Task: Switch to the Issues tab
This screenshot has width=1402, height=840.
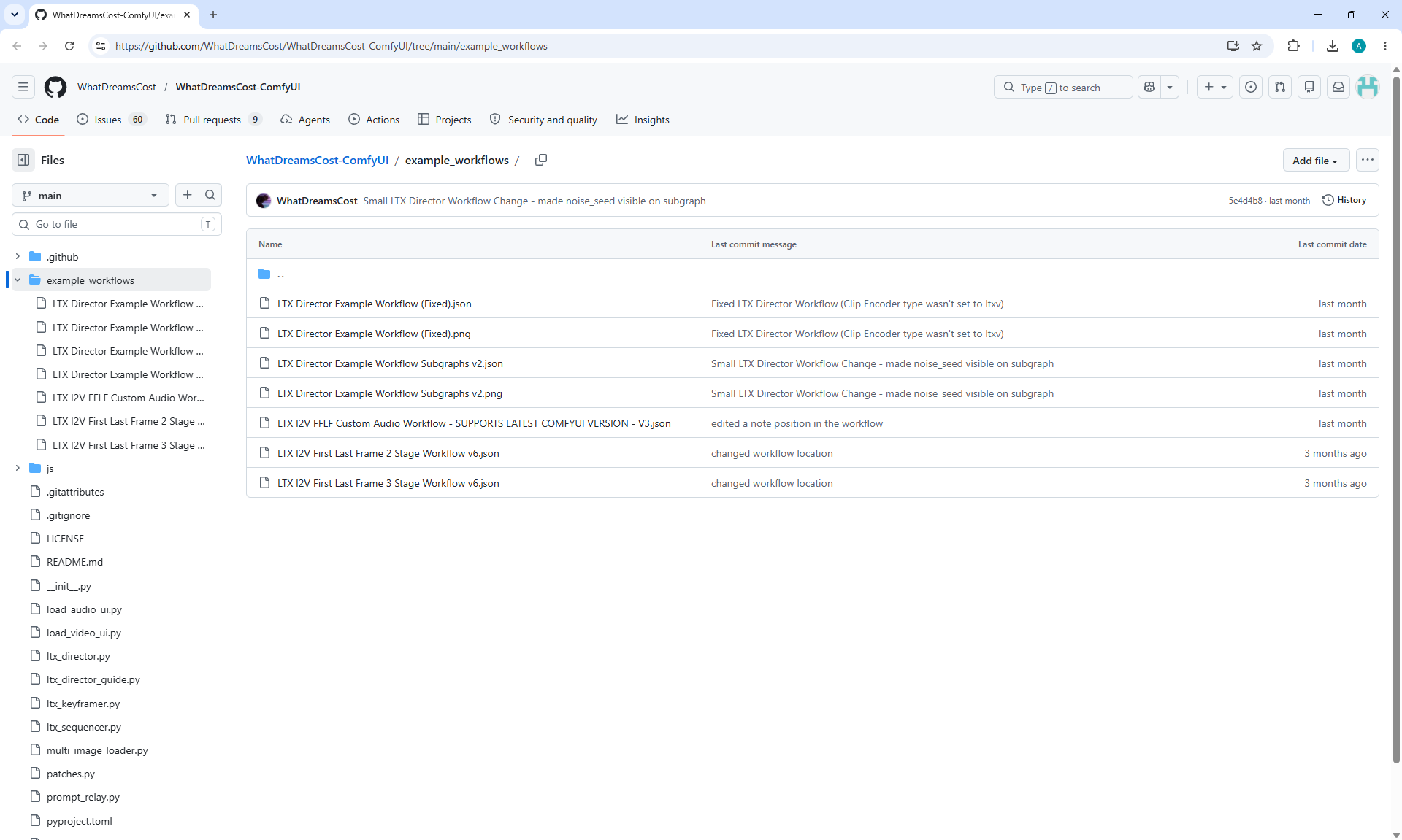Action: 112,120
